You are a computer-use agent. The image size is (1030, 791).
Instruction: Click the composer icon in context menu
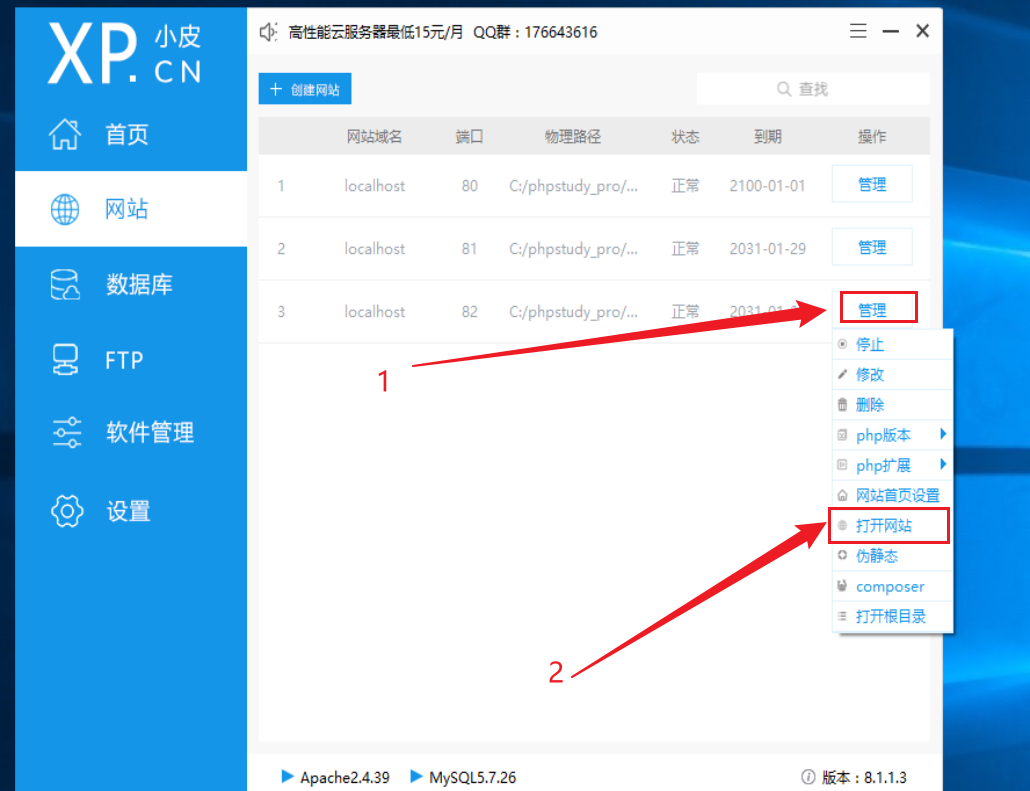843,585
